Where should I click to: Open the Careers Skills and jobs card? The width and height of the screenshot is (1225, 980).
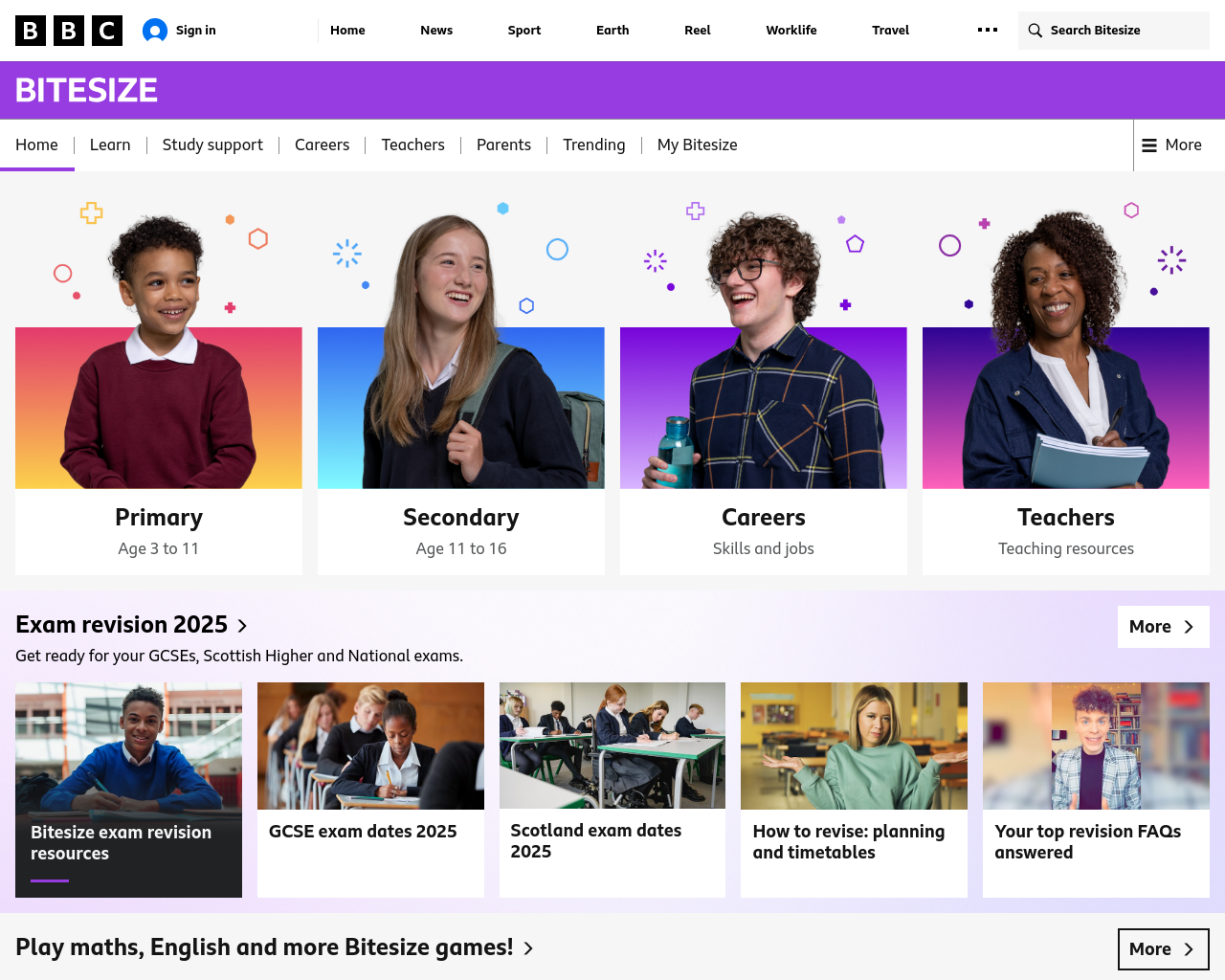pyautogui.click(x=764, y=389)
